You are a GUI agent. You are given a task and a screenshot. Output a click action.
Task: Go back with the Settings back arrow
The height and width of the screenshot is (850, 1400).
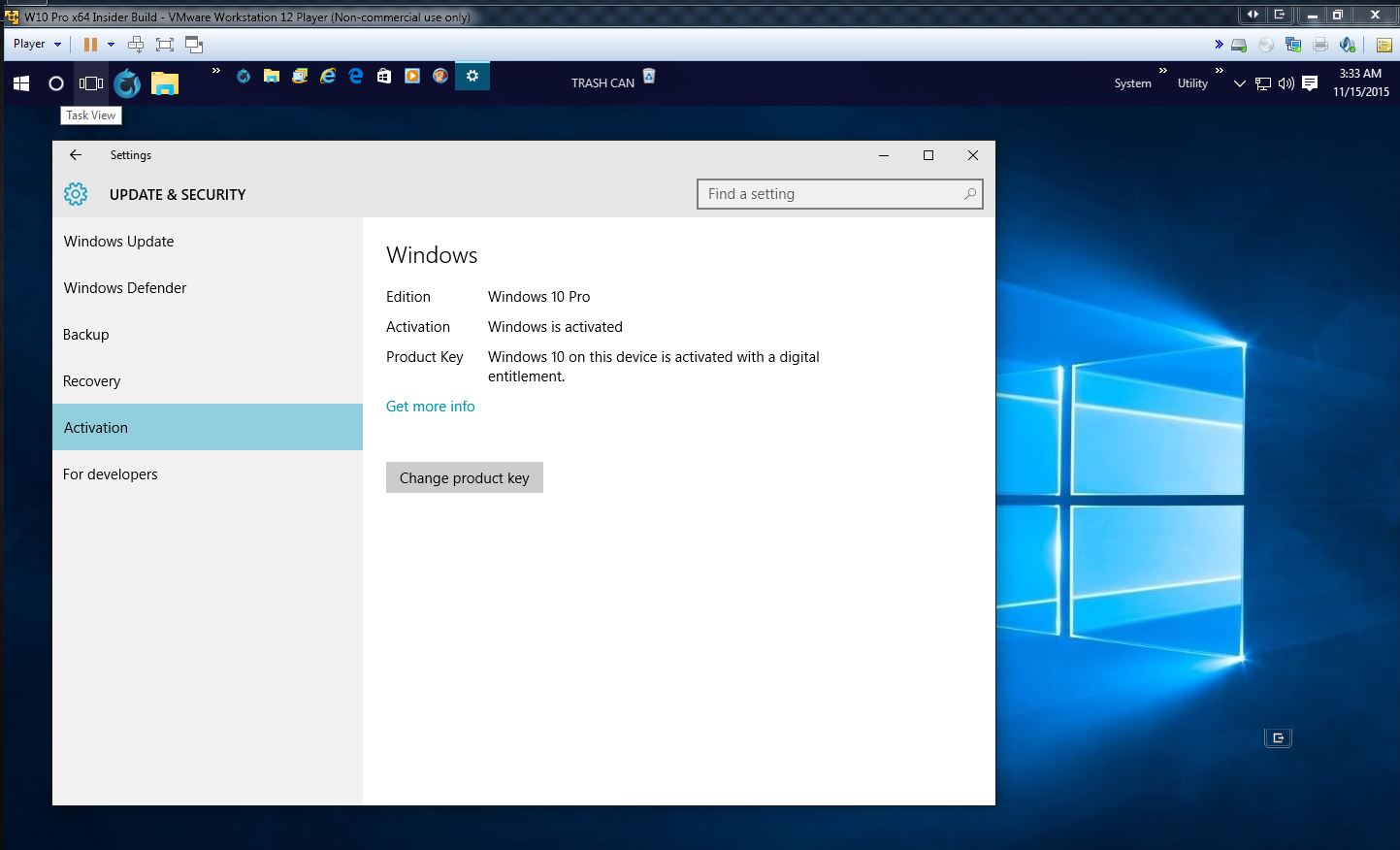click(76, 155)
